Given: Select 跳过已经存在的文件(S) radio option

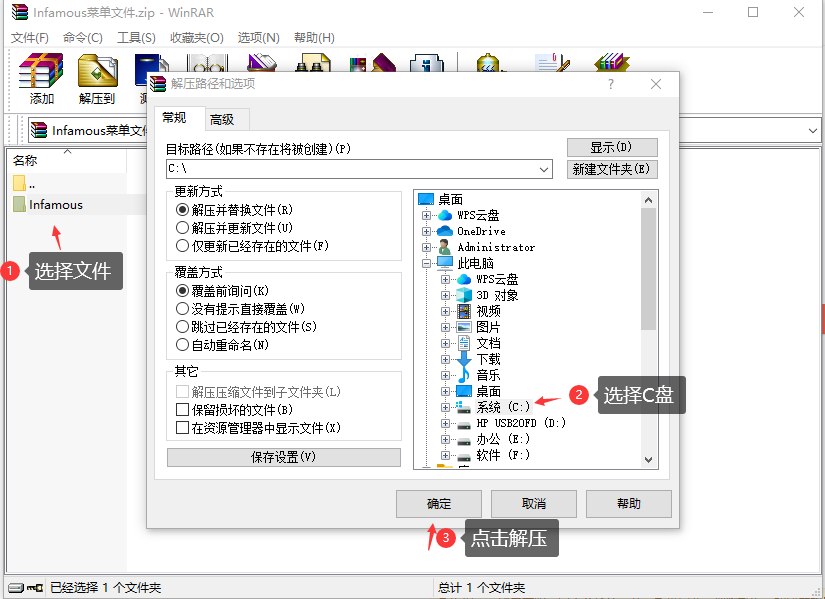Looking at the screenshot, I should pyautogui.click(x=182, y=327).
